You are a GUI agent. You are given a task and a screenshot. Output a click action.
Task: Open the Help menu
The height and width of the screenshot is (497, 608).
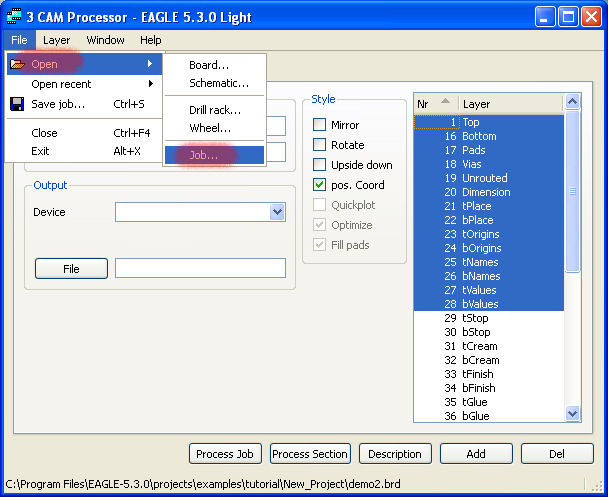click(x=151, y=40)
